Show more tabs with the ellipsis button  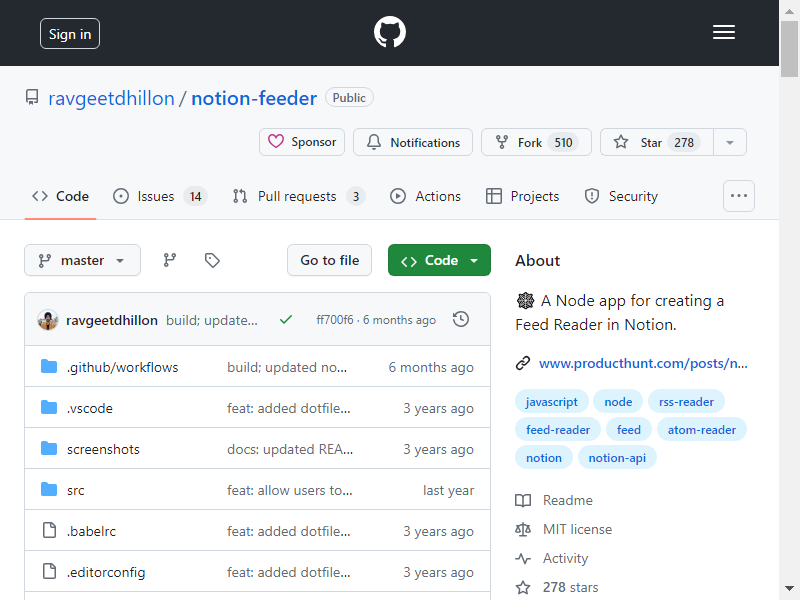[739, 196]
